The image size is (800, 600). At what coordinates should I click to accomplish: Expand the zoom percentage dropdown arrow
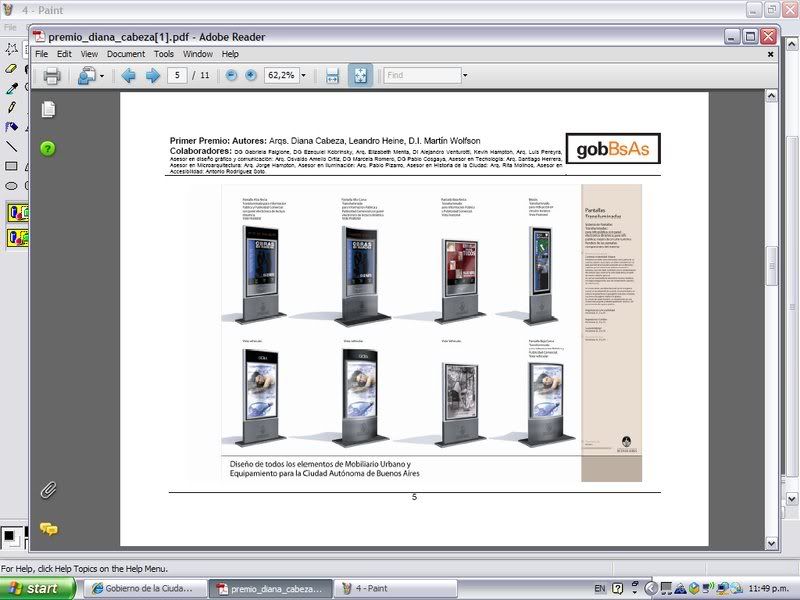point(305,76)
